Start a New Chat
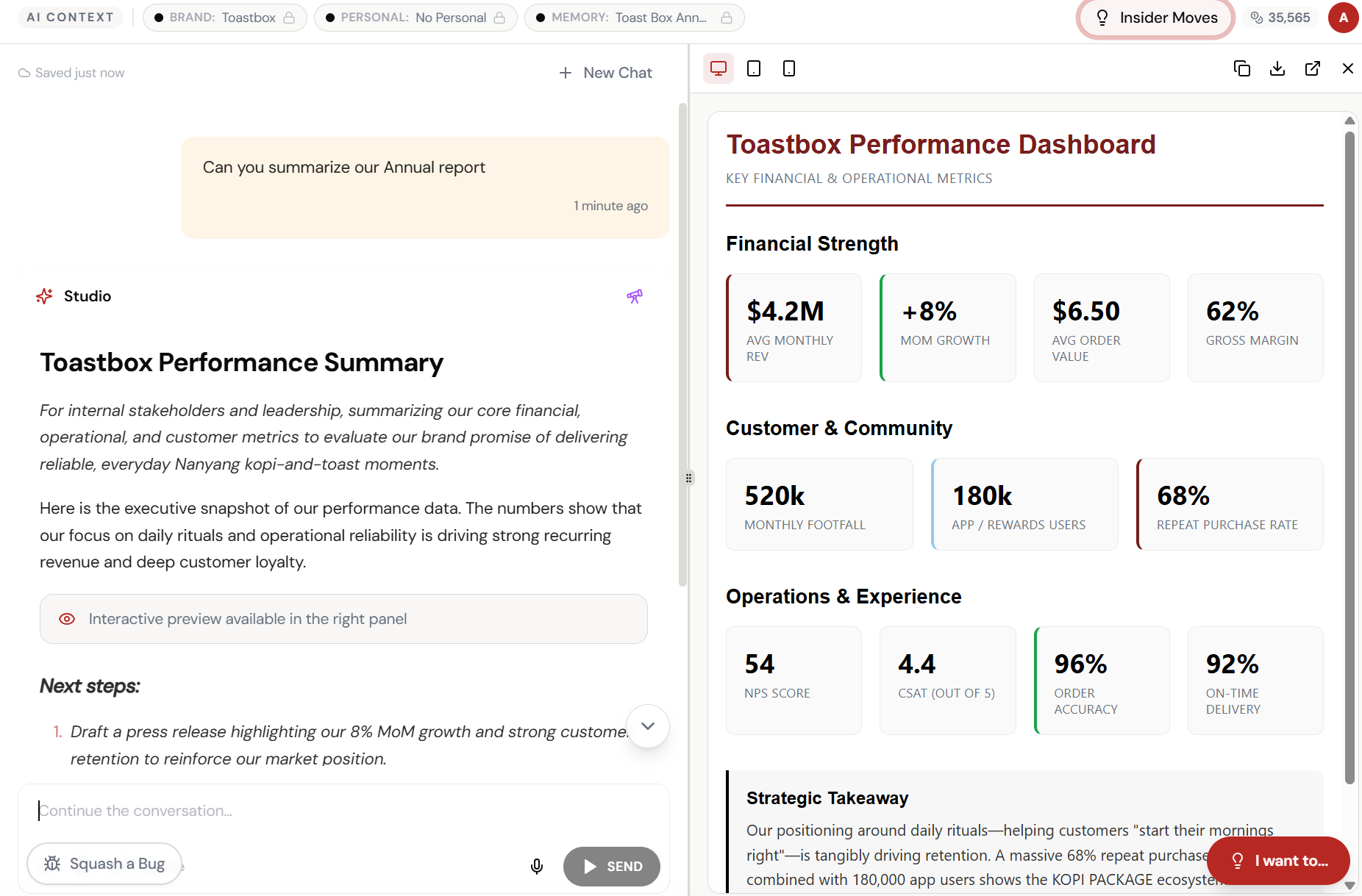 click(605, 73)
